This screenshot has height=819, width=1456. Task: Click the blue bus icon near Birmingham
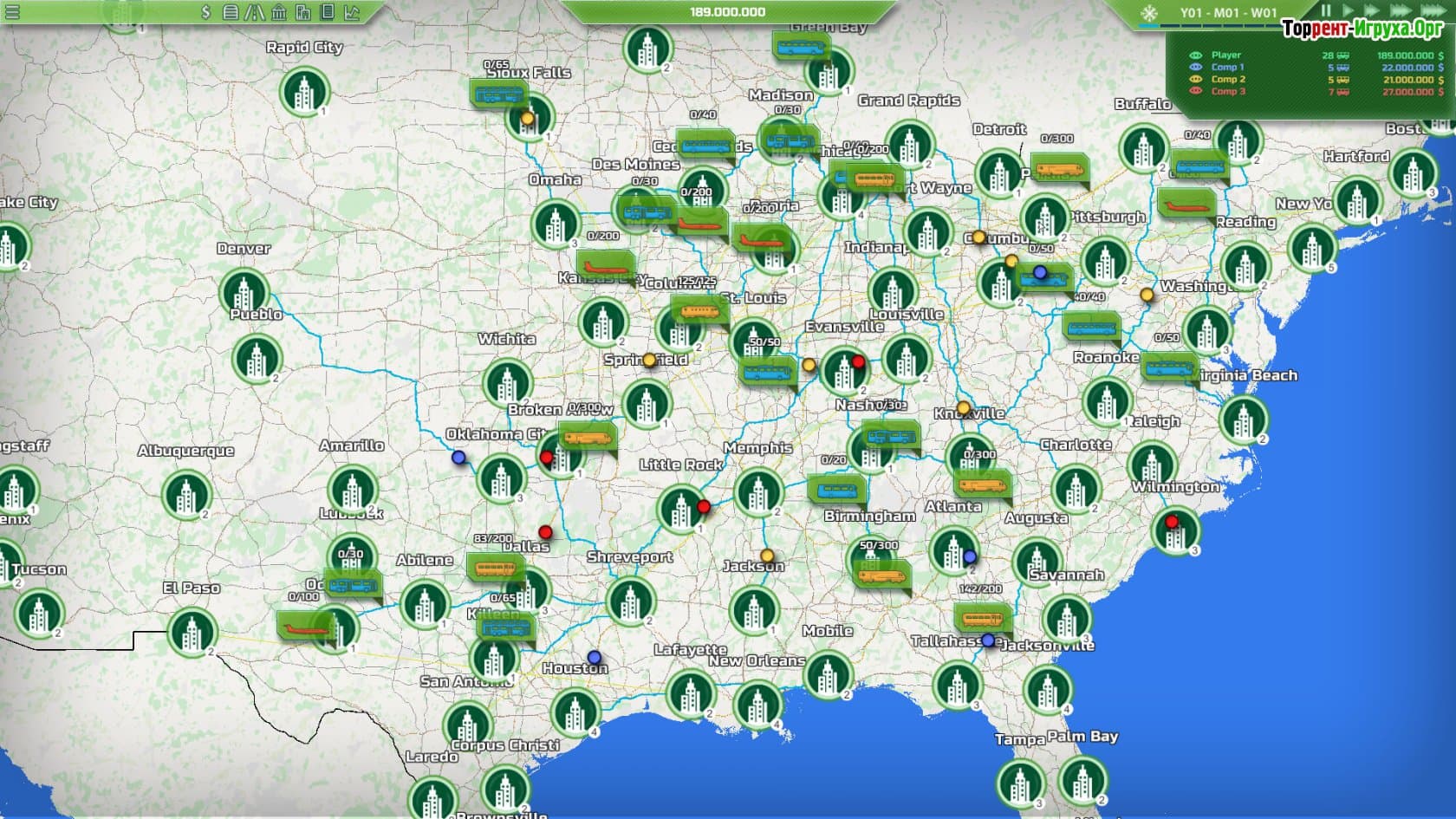tap(836, 491)
